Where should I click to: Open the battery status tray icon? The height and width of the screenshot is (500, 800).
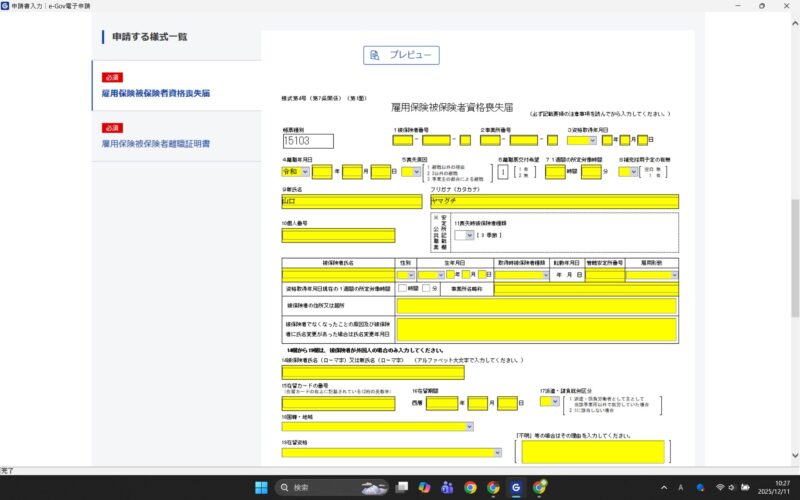745,488
